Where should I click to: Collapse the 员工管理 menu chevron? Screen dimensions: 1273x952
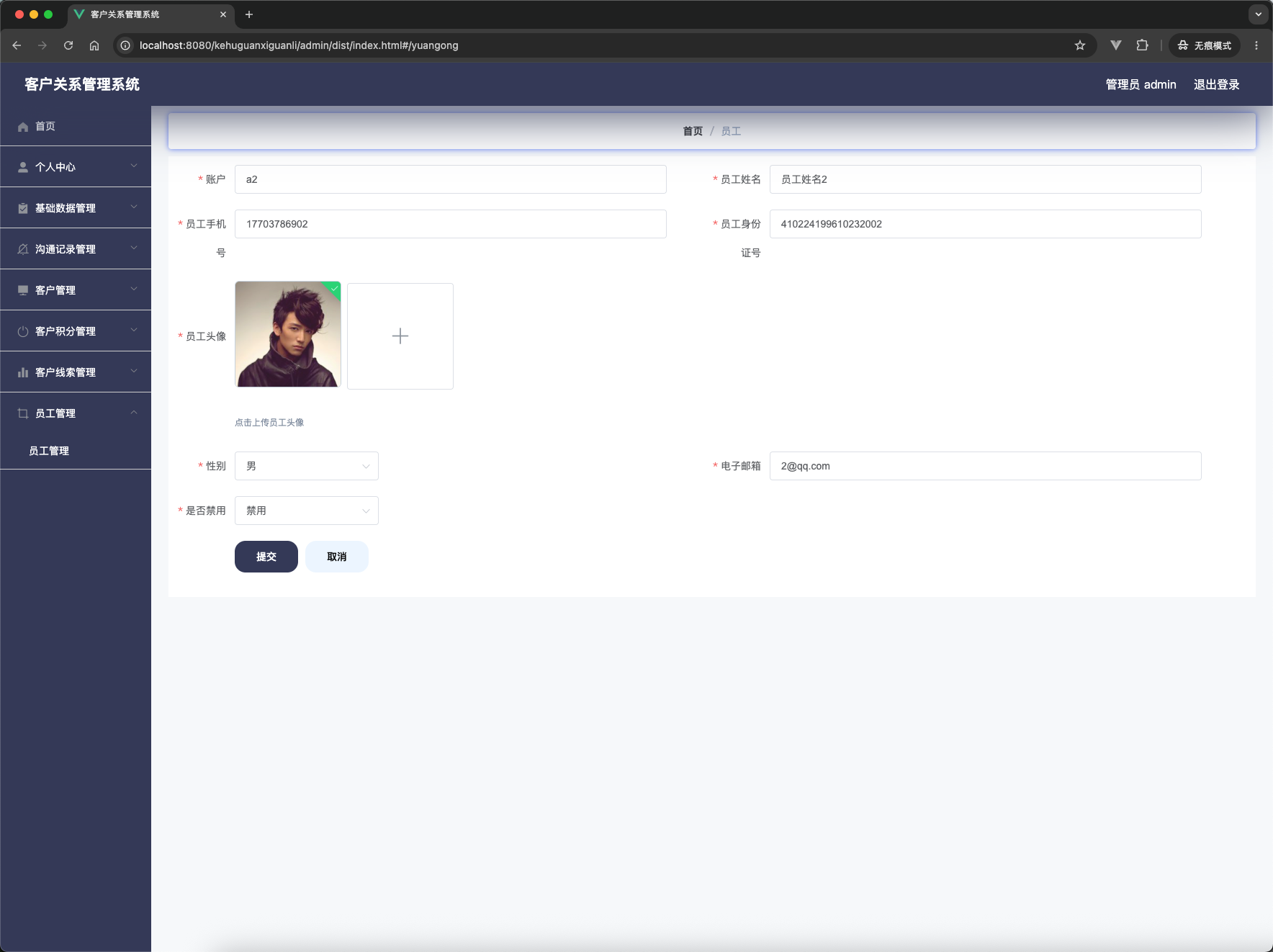click(134, 412)
